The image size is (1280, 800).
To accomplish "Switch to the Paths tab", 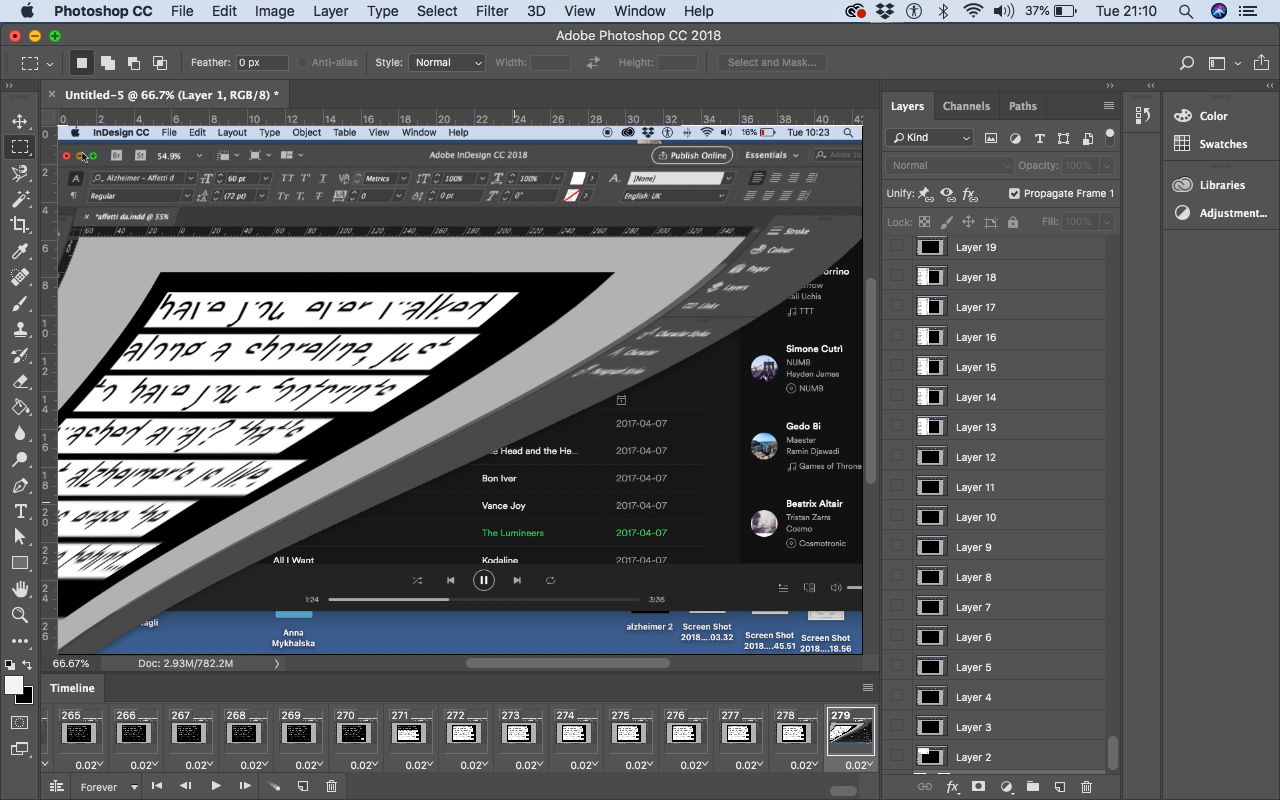I will [x=1022, y=106].
